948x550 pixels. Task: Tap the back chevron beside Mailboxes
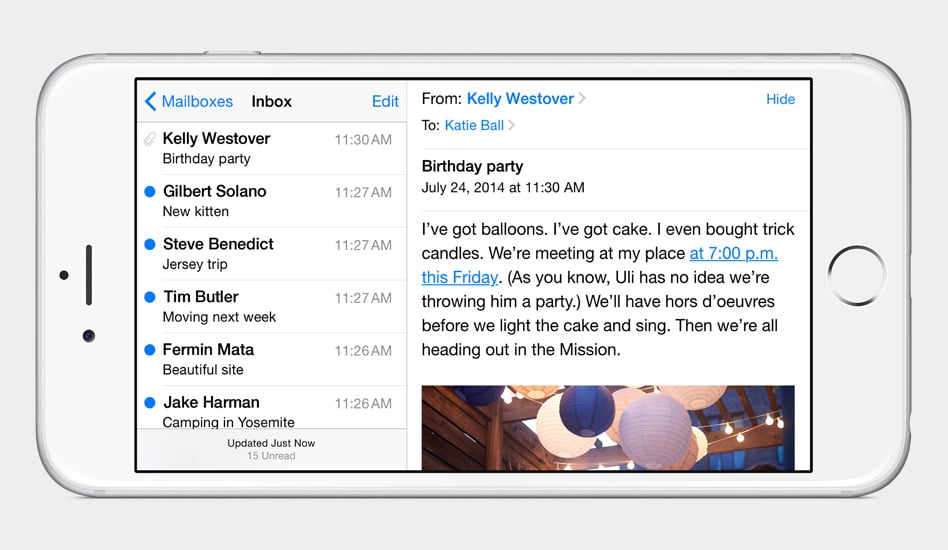[151, 102]
